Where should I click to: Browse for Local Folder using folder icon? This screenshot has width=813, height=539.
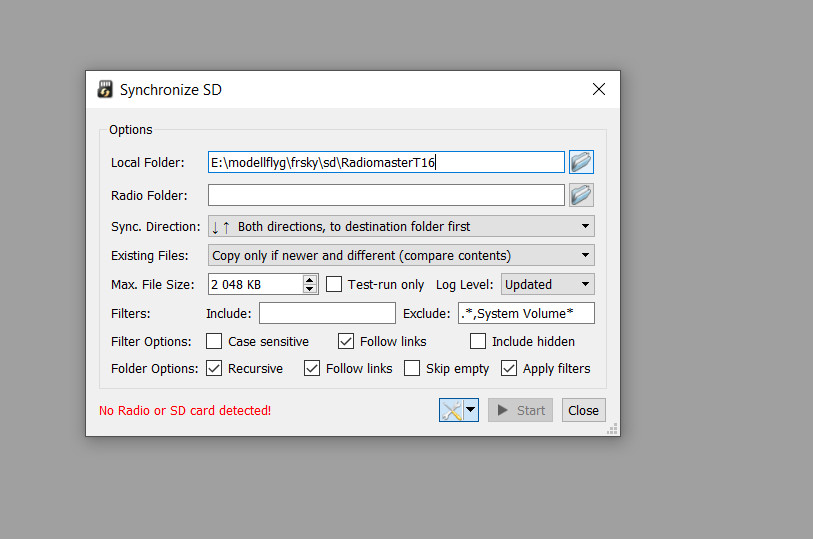point(581,162)
